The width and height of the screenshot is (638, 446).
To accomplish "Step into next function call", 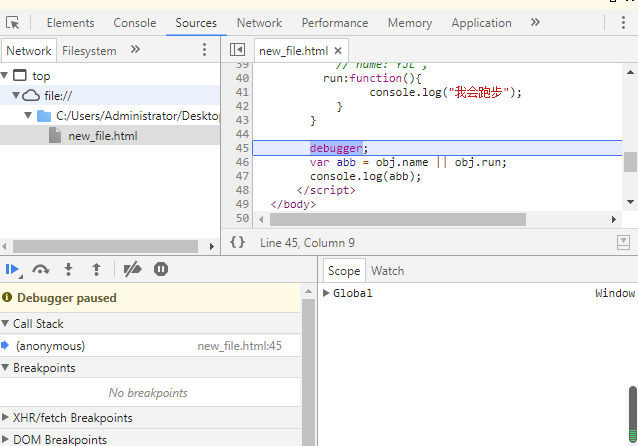I will [x=68, y=269].
